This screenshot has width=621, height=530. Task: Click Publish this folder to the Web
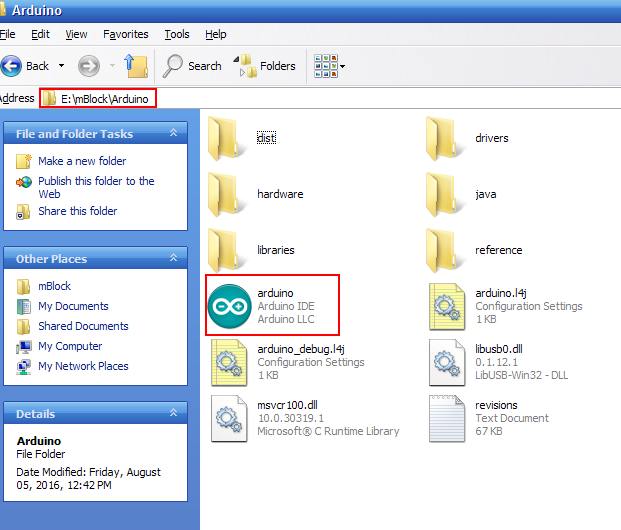click(x=96, y=187)
